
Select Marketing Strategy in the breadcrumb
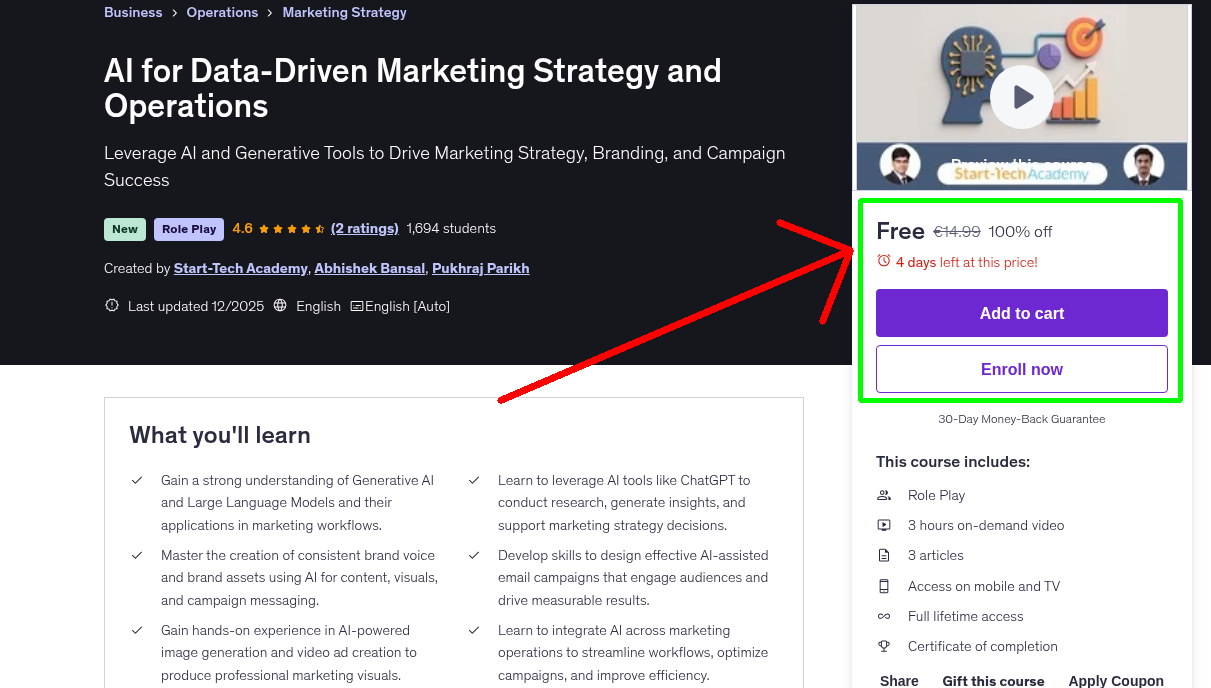coord(344,12)
